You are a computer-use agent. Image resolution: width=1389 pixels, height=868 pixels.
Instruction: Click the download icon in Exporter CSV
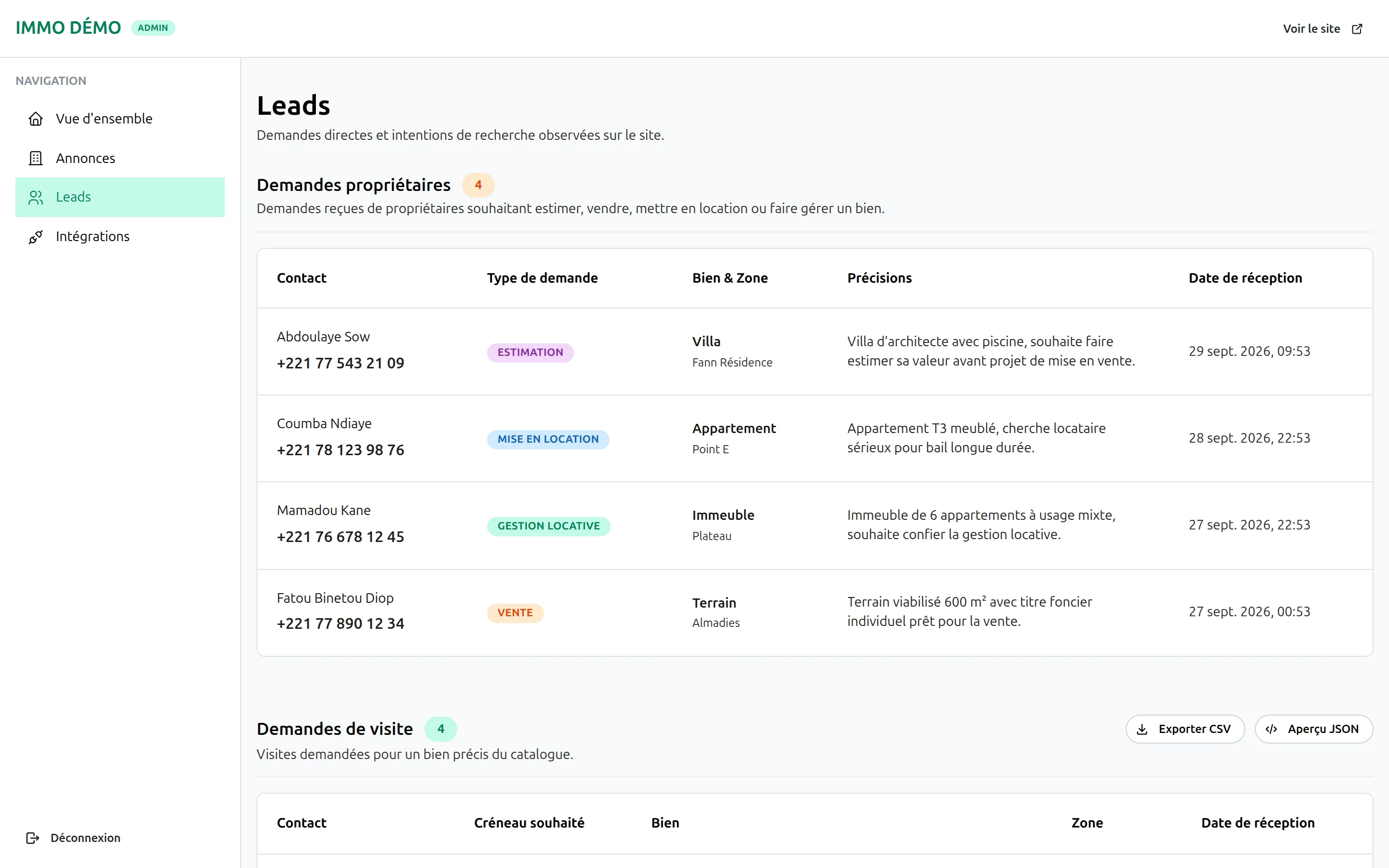1142,729
